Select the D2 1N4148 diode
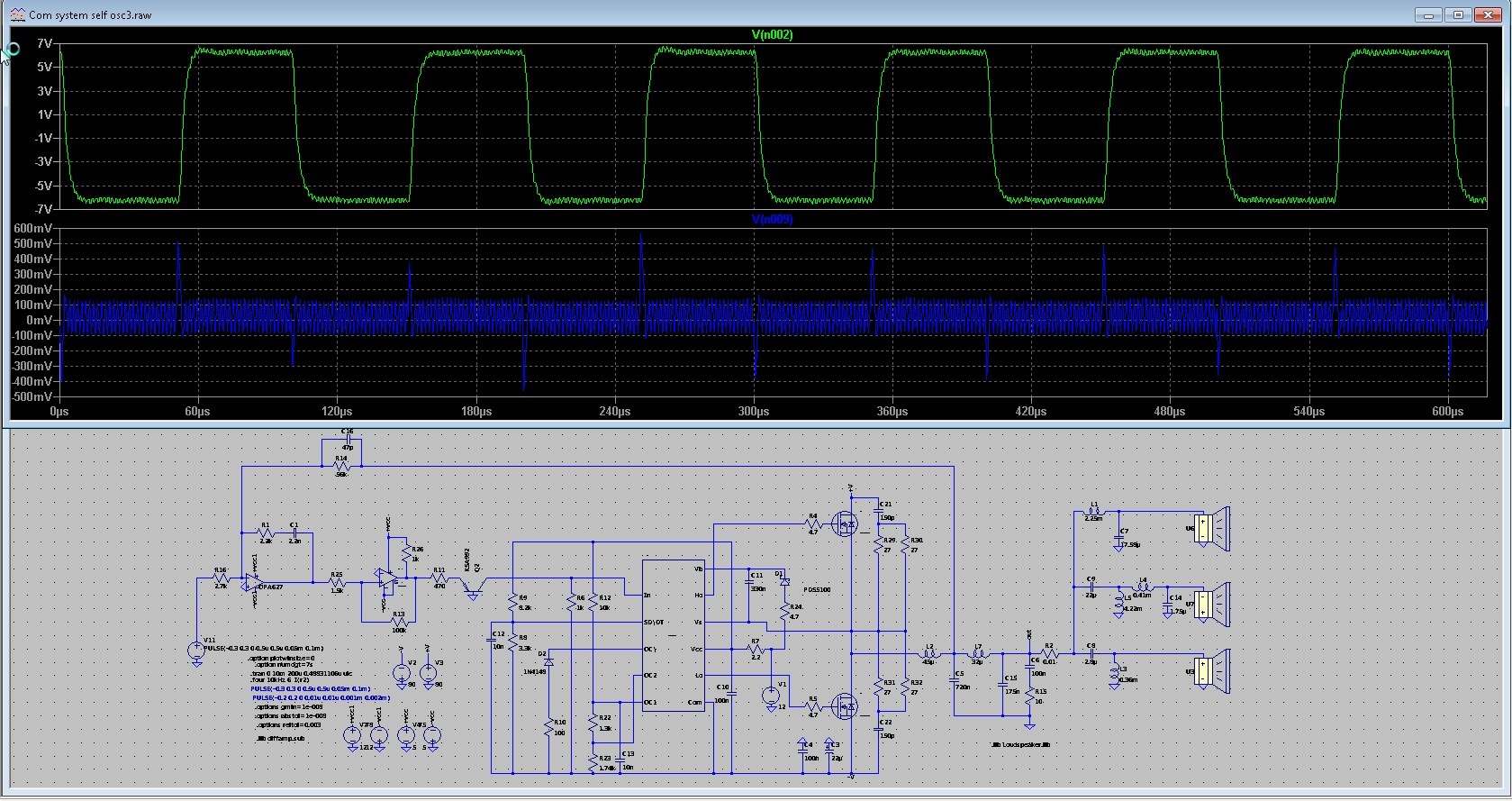Image resolution: width=1512 pixels, height=801 pixels. click(548, 662)
